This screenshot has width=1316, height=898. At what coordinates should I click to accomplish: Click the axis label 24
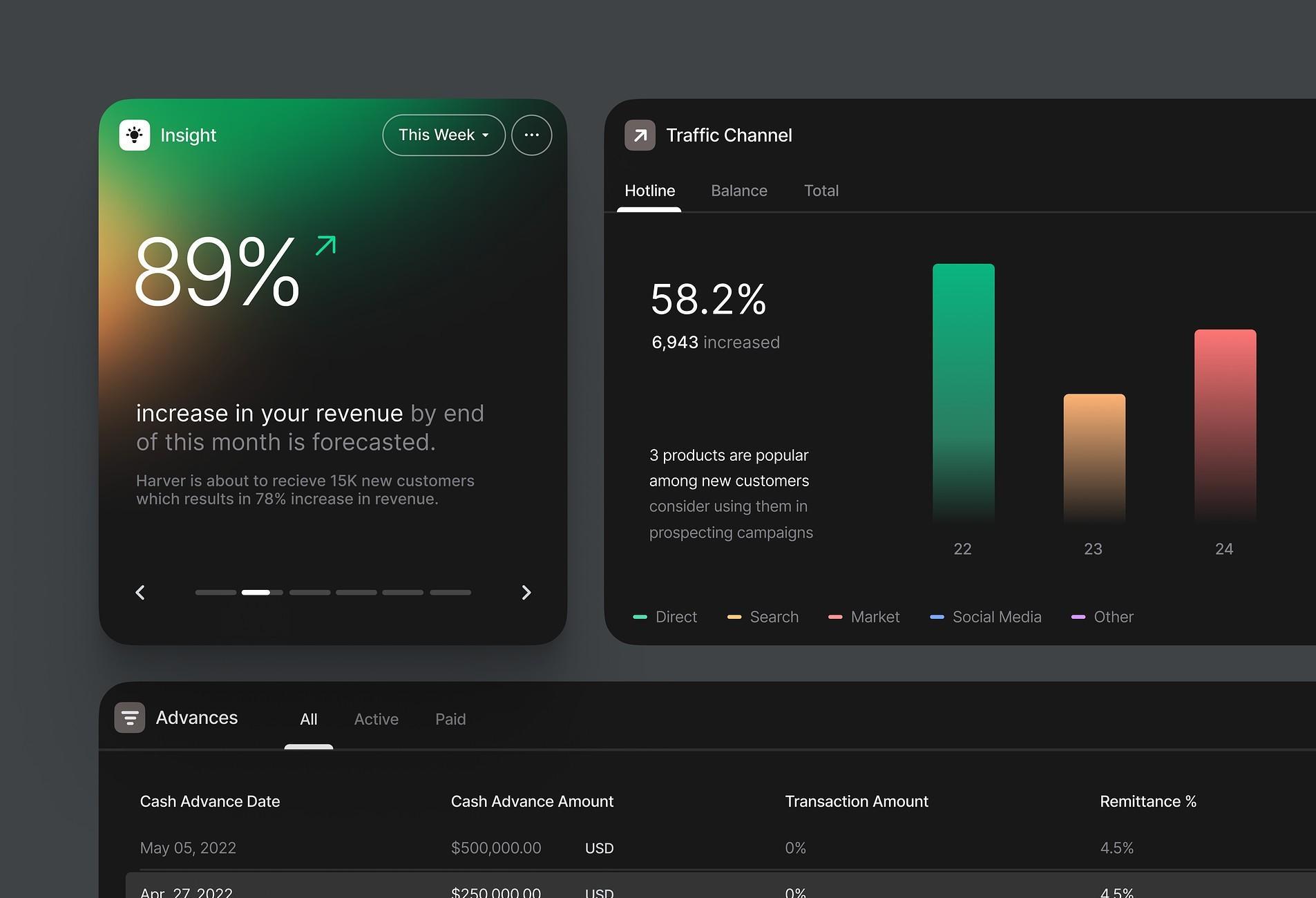pos(1224,549)
